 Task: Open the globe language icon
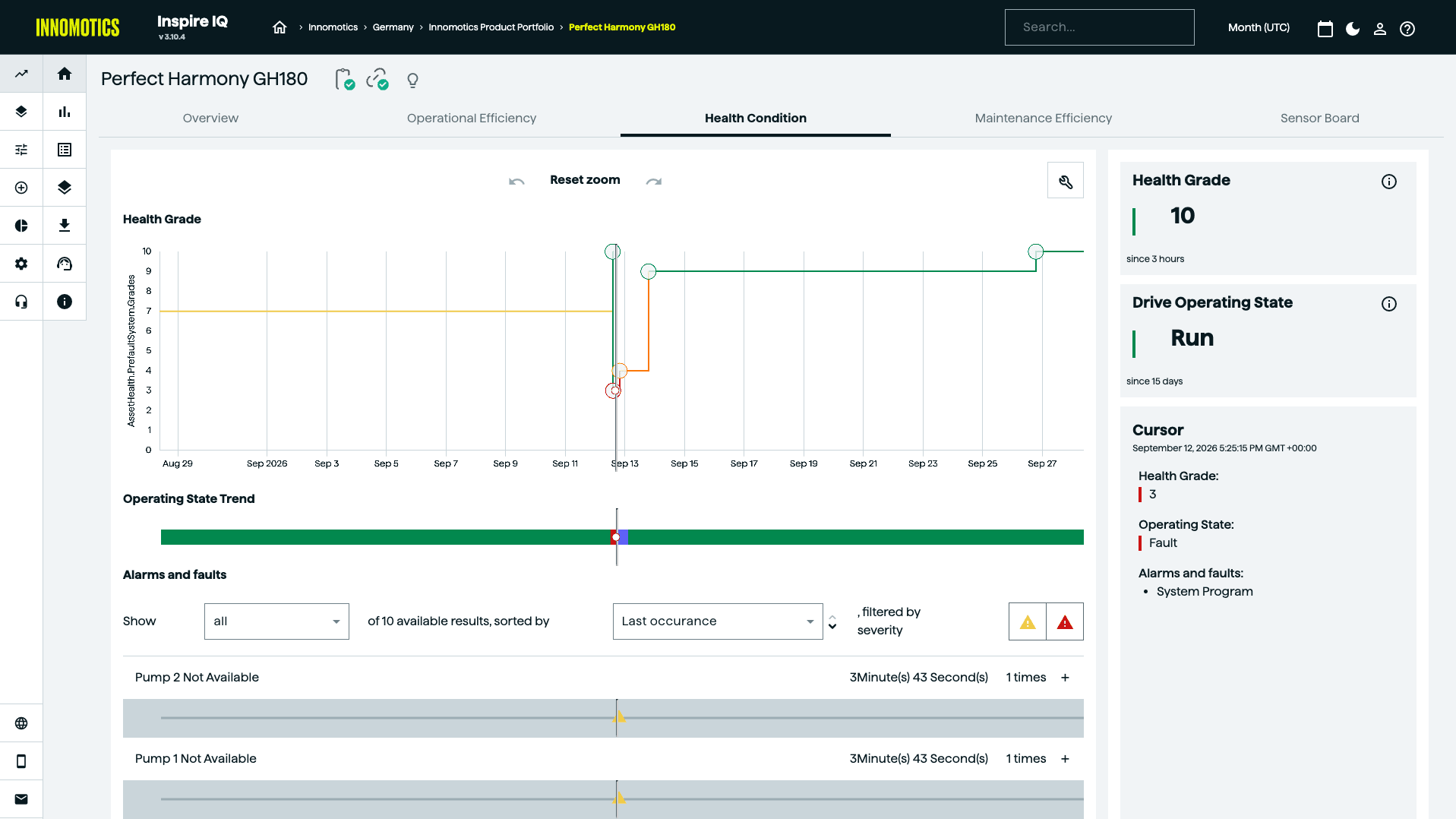coord(21,723)
